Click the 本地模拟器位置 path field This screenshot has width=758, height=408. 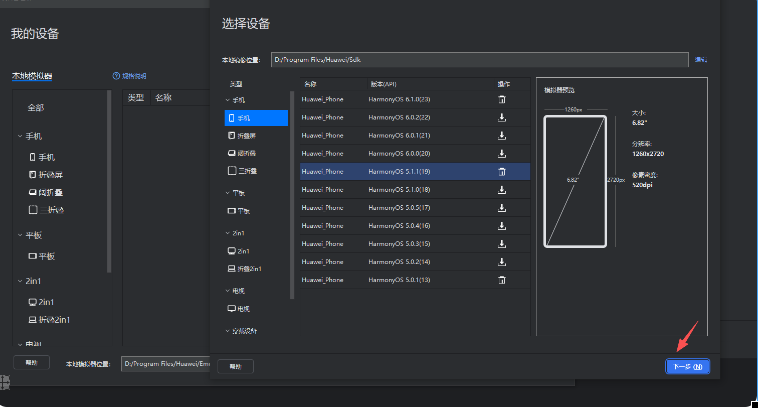tap(165, 364)
